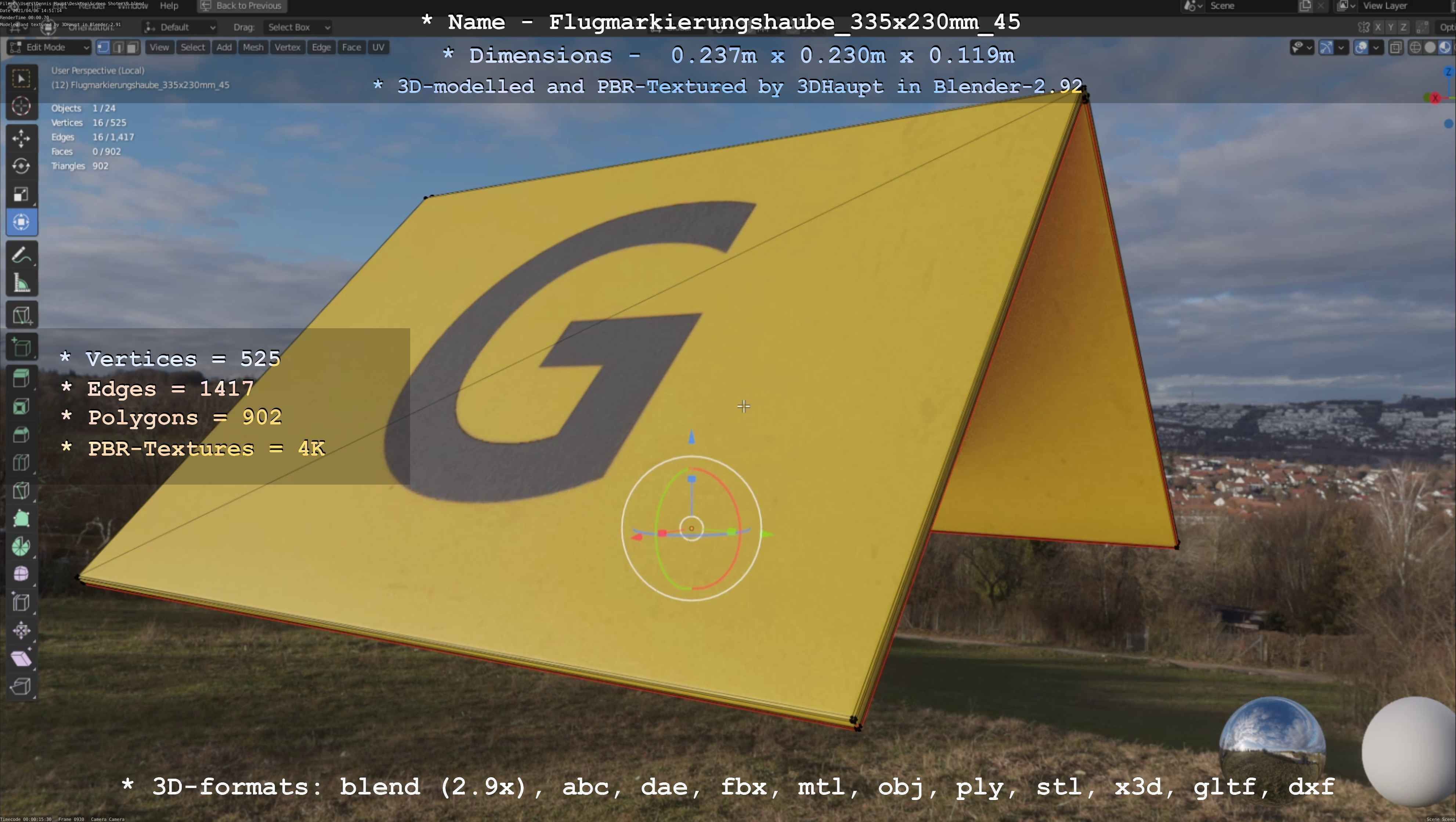Open the UV menu
The height and width of the screenshot is (822, 1456).
point(378,47)
